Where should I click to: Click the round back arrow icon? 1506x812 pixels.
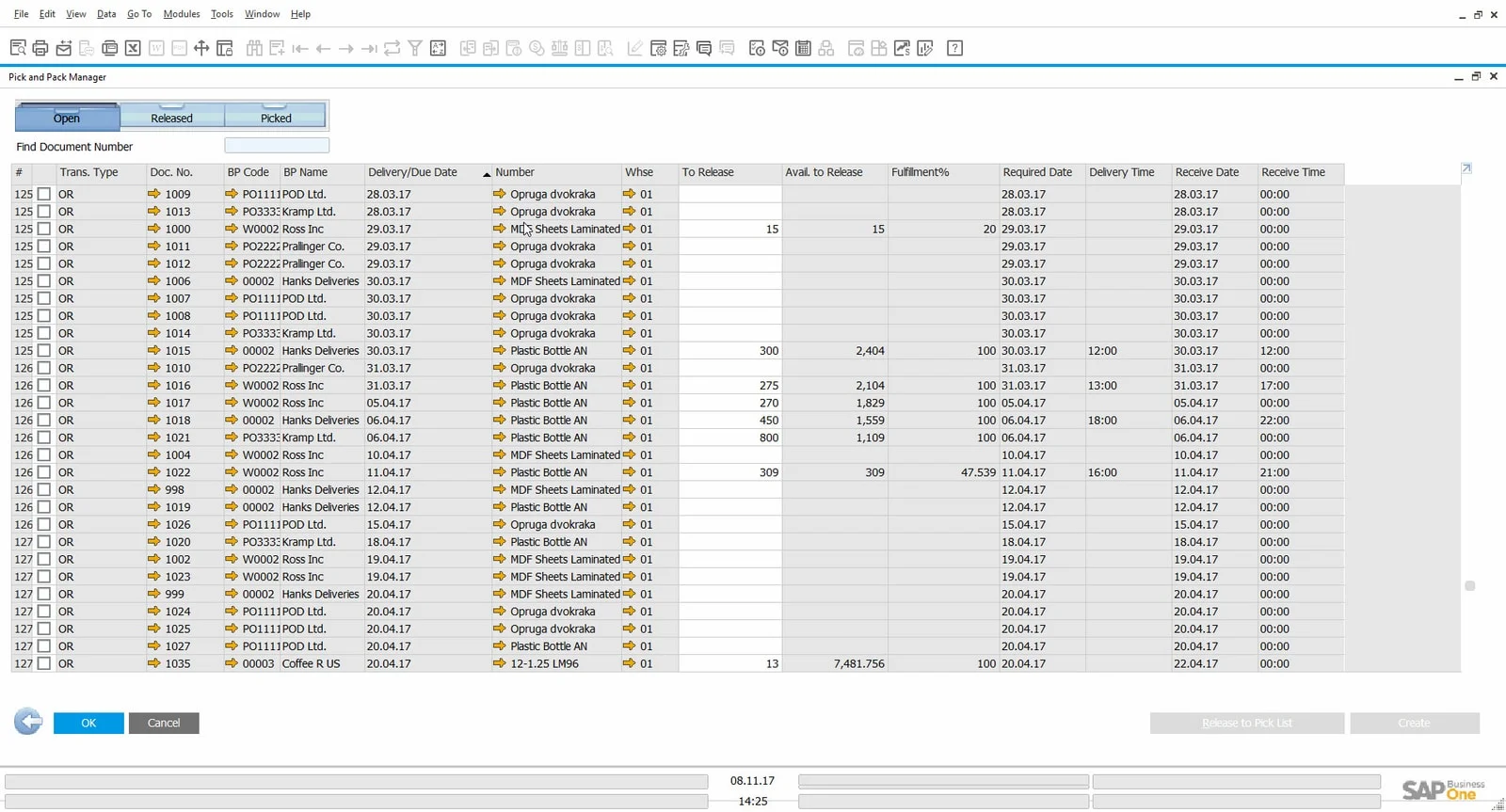(x=28, y=722)
